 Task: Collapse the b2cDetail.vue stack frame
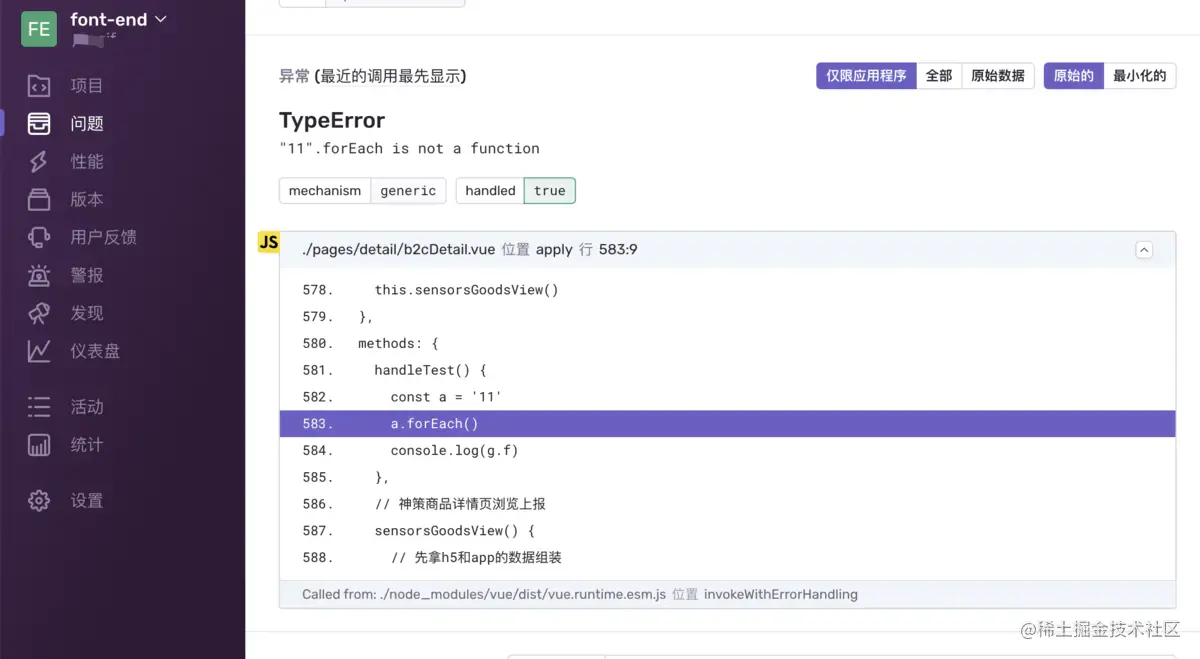click(1144, 250)
